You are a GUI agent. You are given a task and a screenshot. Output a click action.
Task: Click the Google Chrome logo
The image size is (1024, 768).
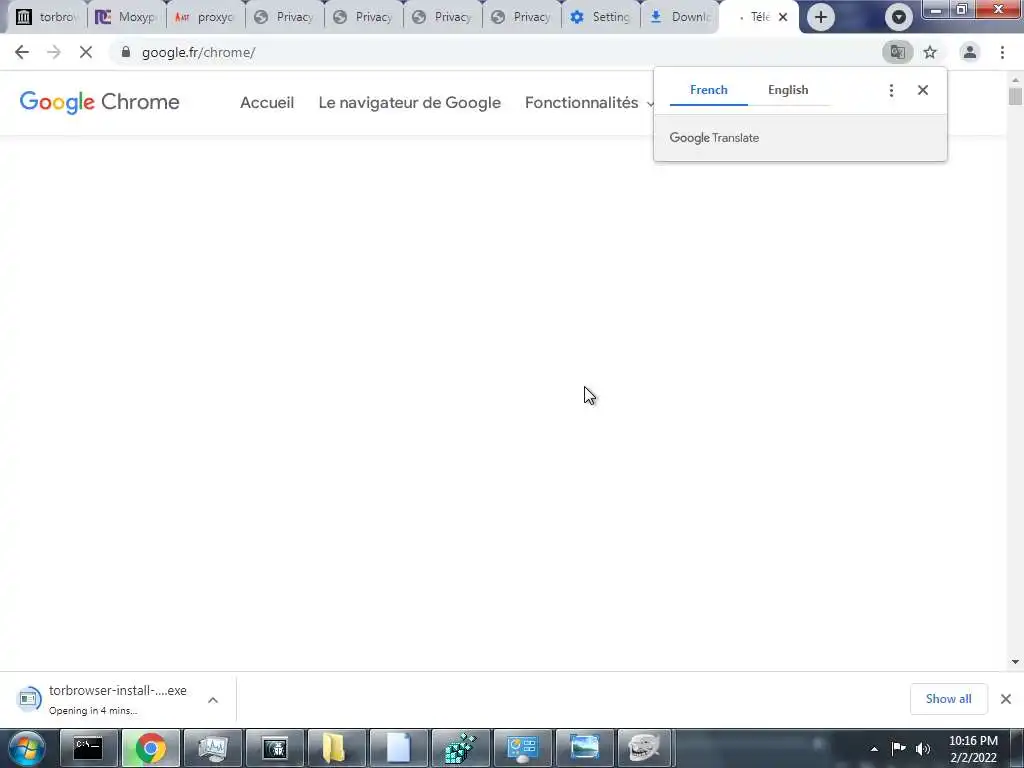(x=99, y=103)
